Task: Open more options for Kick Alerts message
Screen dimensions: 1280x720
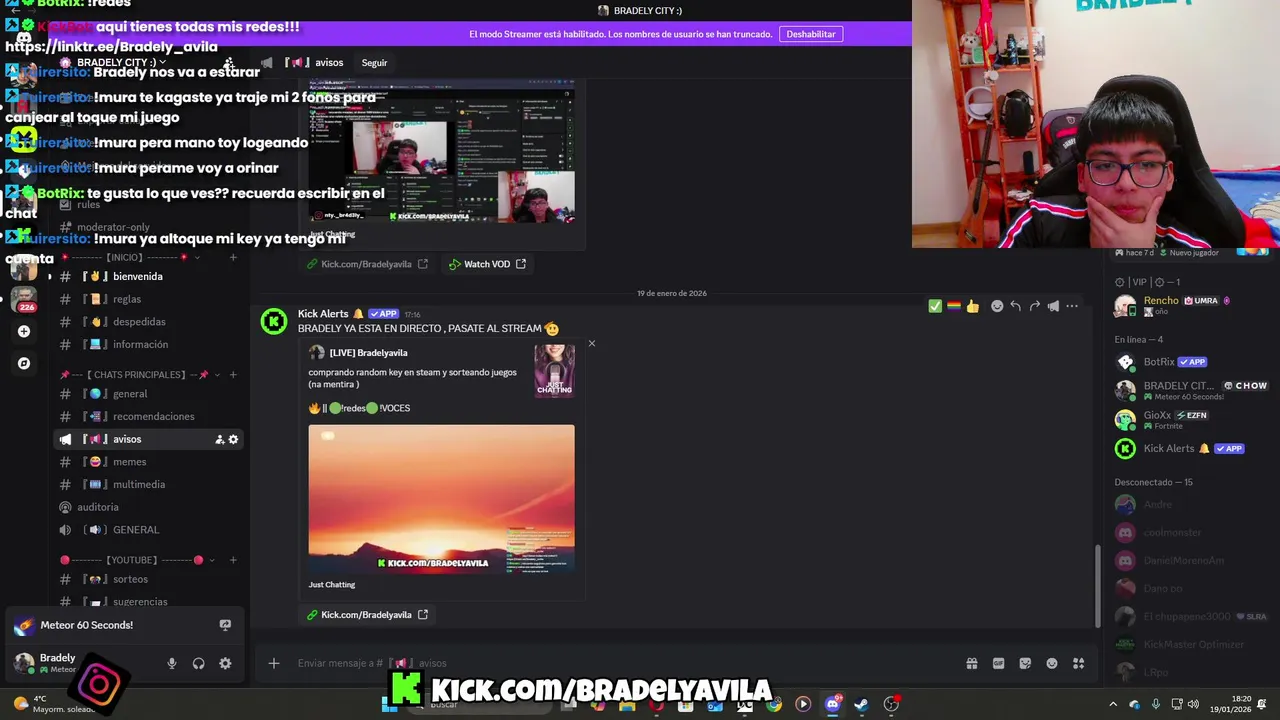Action: [1072, 306]
